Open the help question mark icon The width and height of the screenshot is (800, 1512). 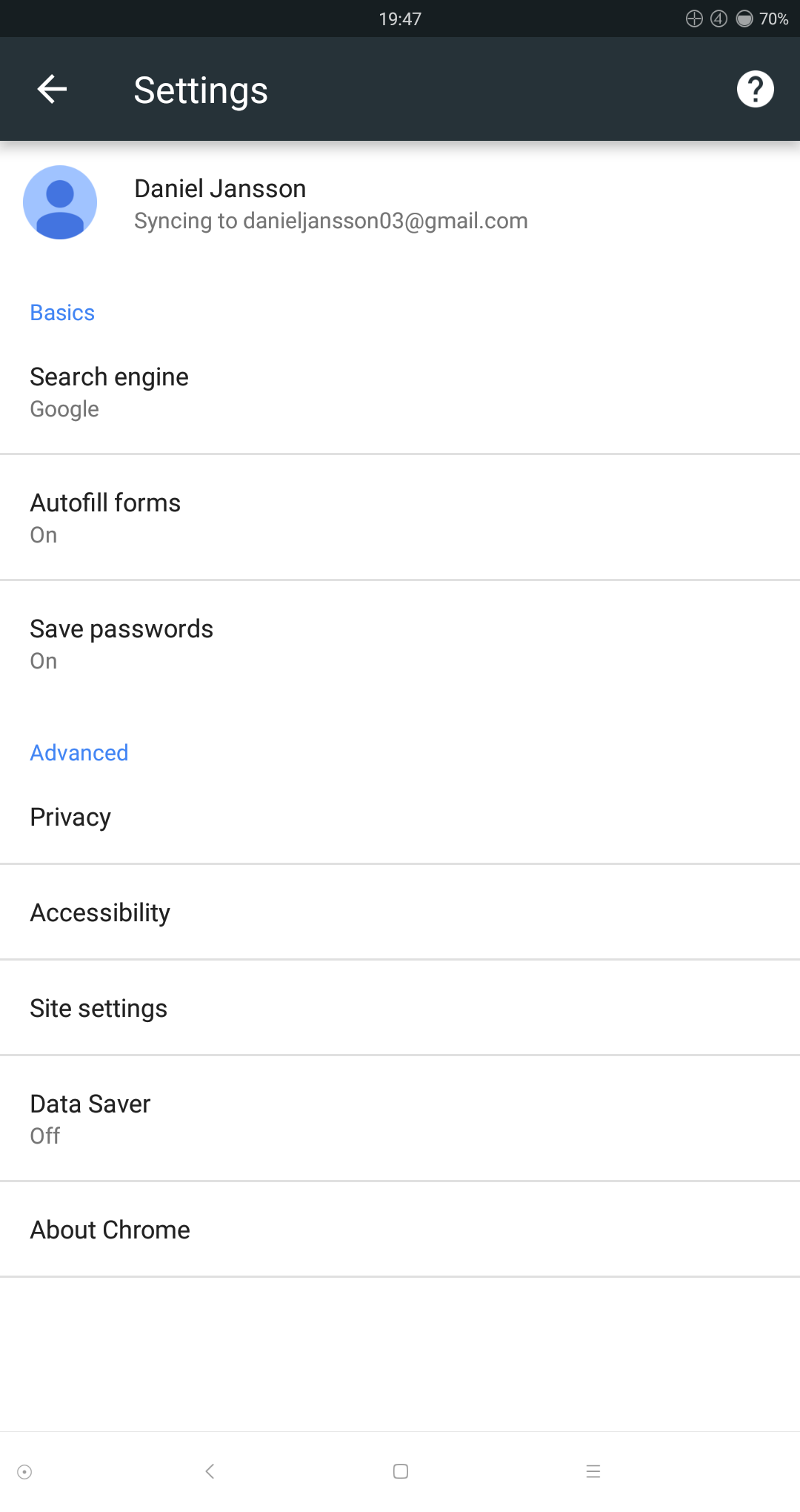755,90
